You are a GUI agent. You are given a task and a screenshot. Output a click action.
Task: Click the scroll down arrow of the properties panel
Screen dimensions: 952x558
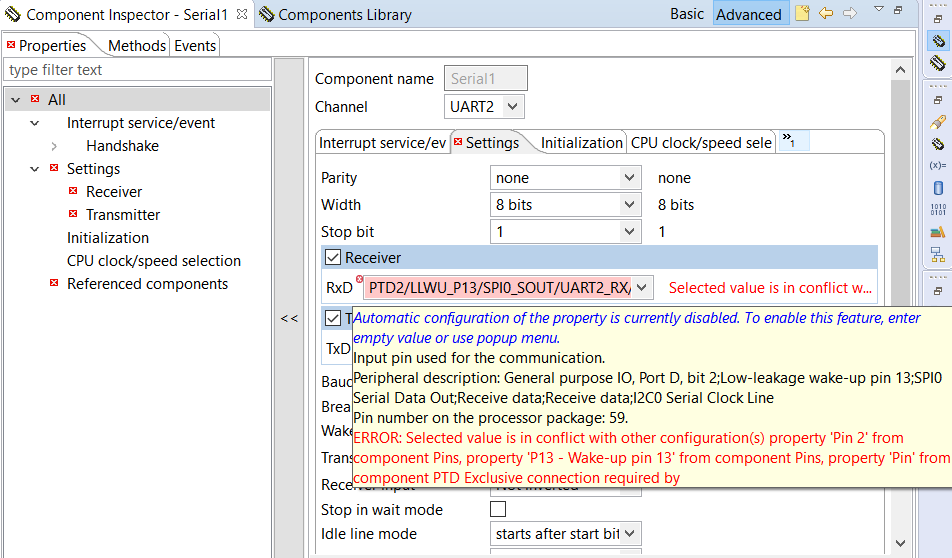[900, 543]
